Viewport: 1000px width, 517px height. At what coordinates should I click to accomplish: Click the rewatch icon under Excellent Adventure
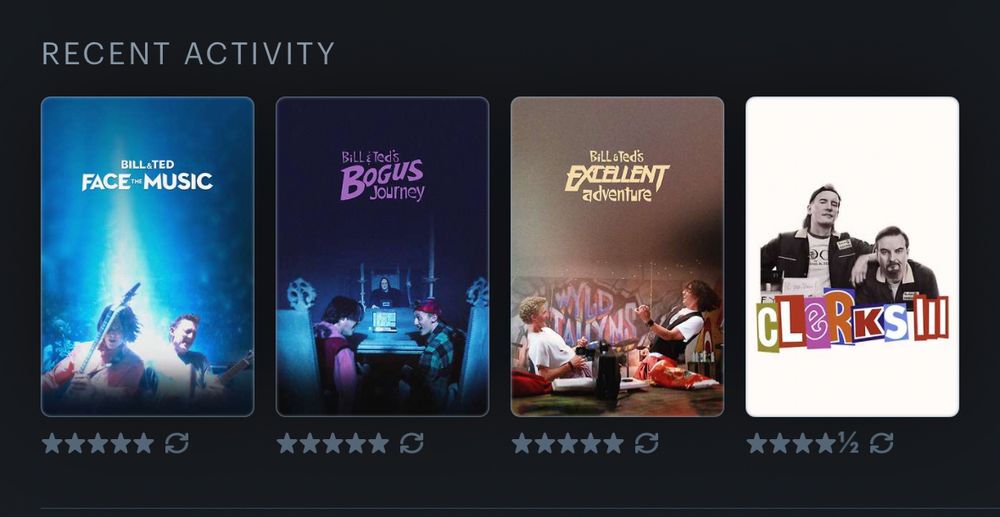(647, 443)
